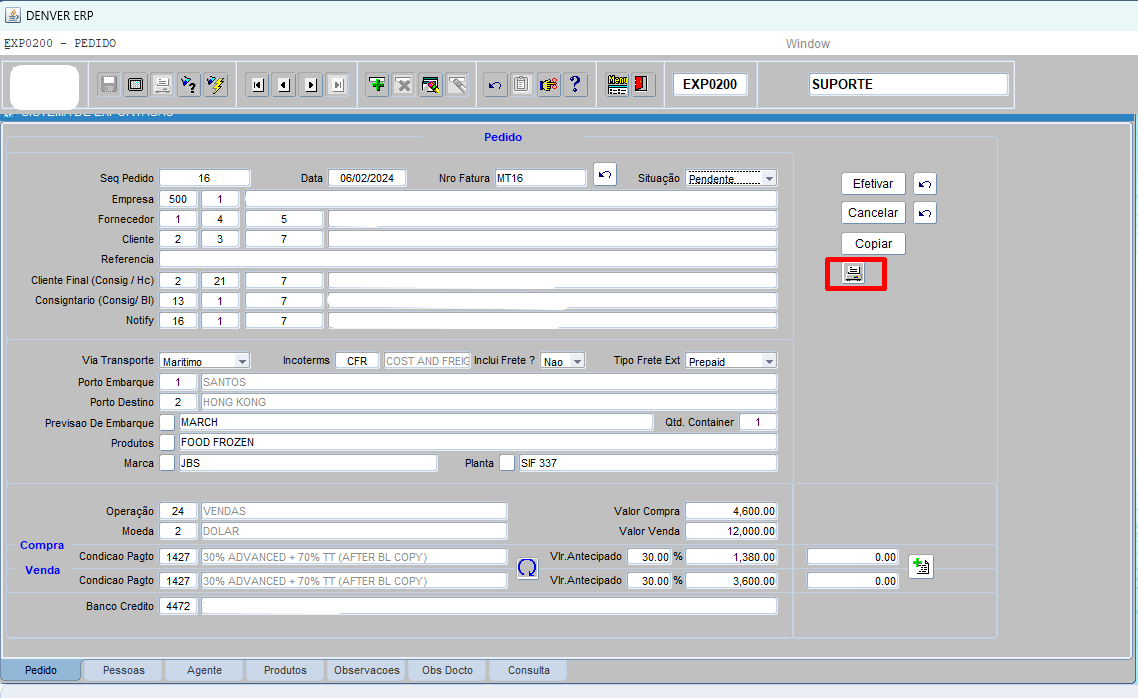This screenshot has width=1138, height=698.
Task: Click the green plus document icon
Action: (x=921, y=567)
